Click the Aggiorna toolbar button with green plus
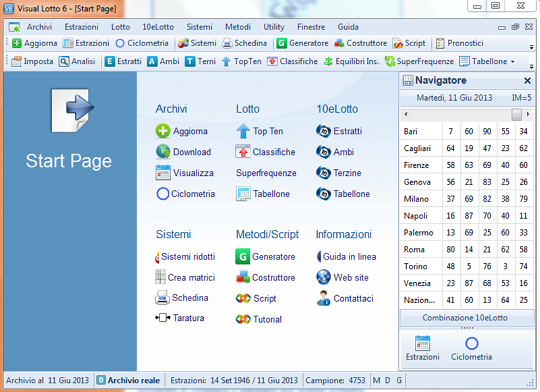Viewport: 540px width, 392px height. [x=34, y=43]
